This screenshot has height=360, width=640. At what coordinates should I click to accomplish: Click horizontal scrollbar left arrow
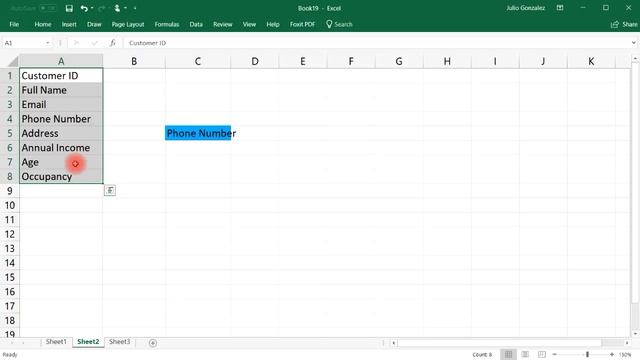coord(393,343)
